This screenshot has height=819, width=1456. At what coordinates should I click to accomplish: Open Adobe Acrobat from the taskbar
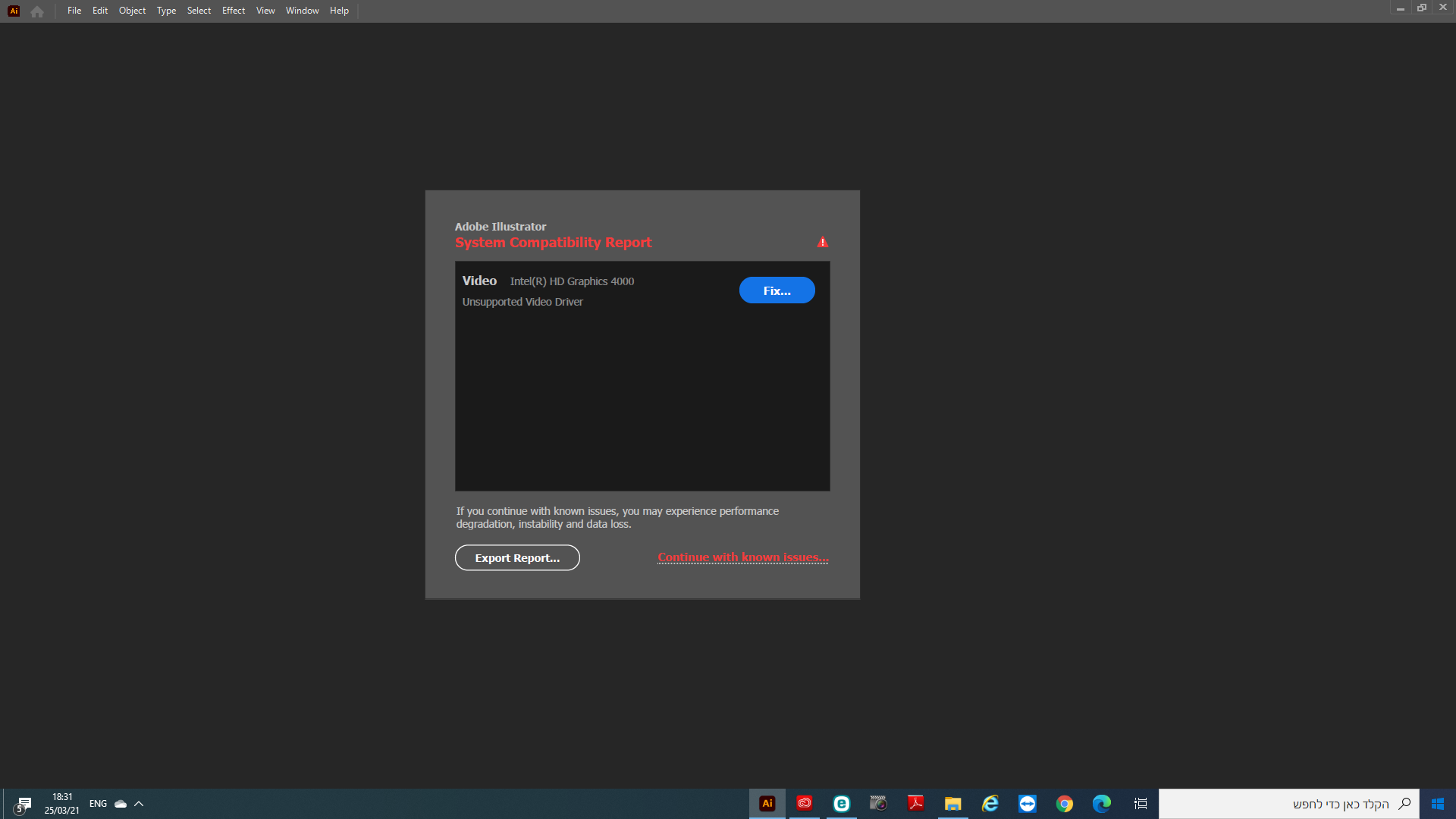(916, 804)
